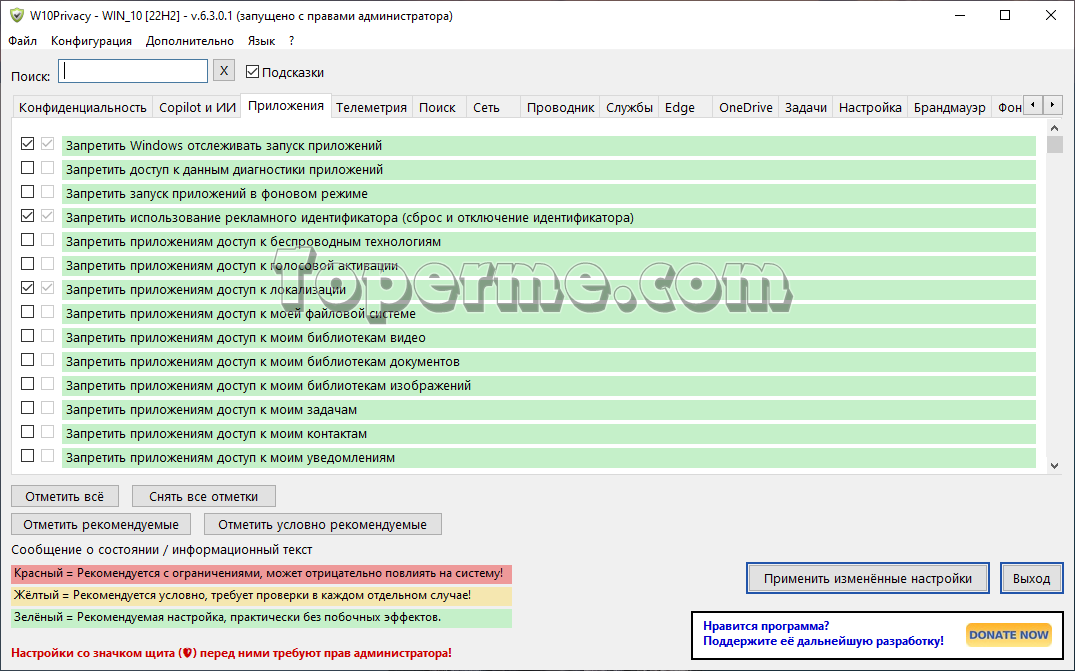Click Отметить рекомендуемые button
Screen dimensions: 1075x671
coord(101,524)
